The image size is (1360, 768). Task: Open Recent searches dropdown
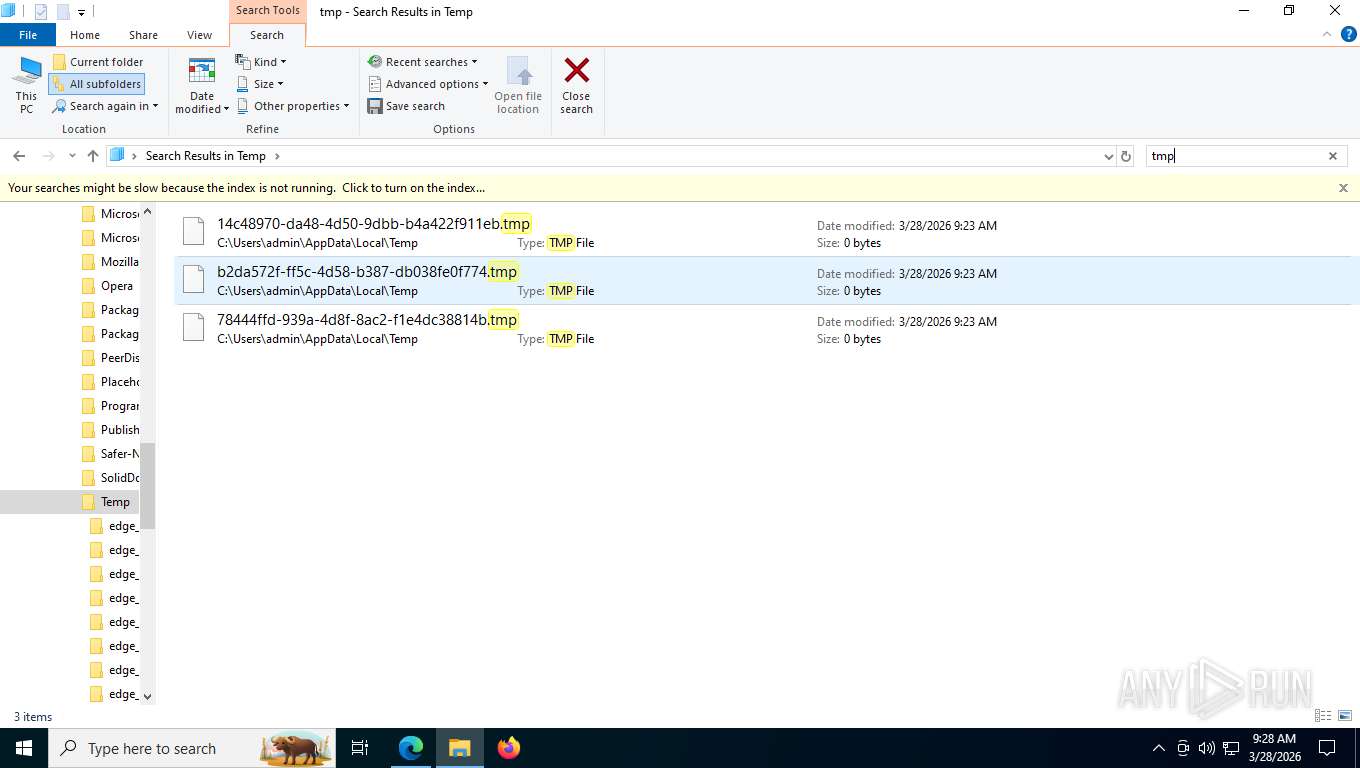[x=422, y=62]
